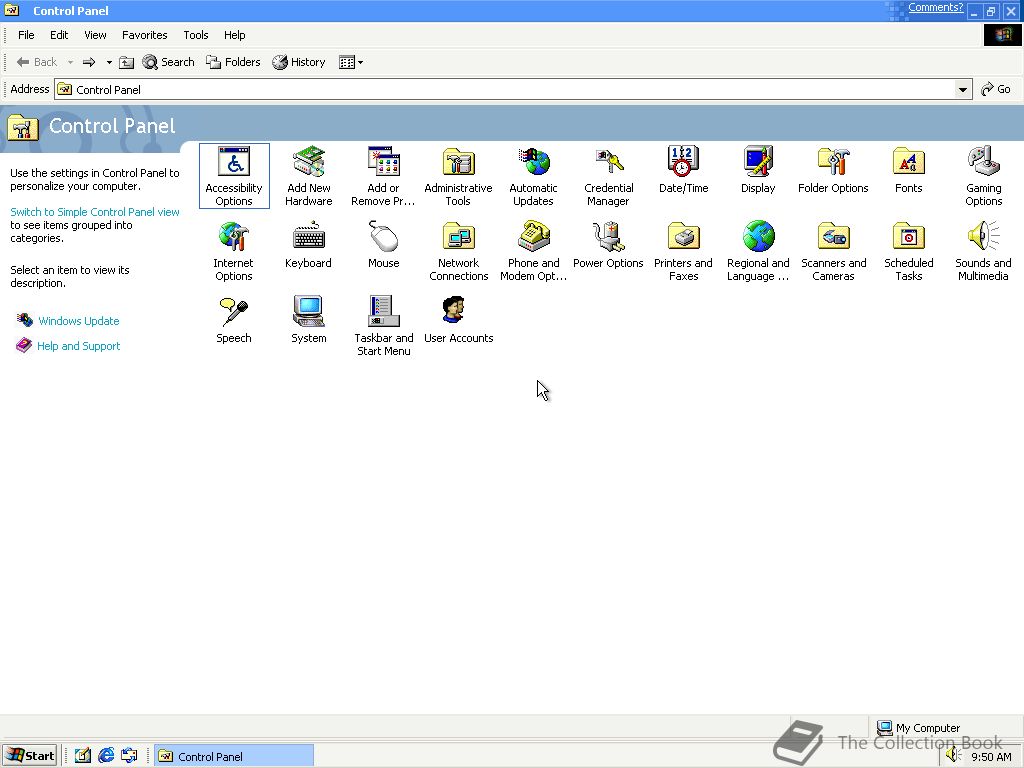The width and height of the screenshot is (1024, 768).
Task: Open the Tools menu
Action: pyautogui.click(x=196, y=35)
